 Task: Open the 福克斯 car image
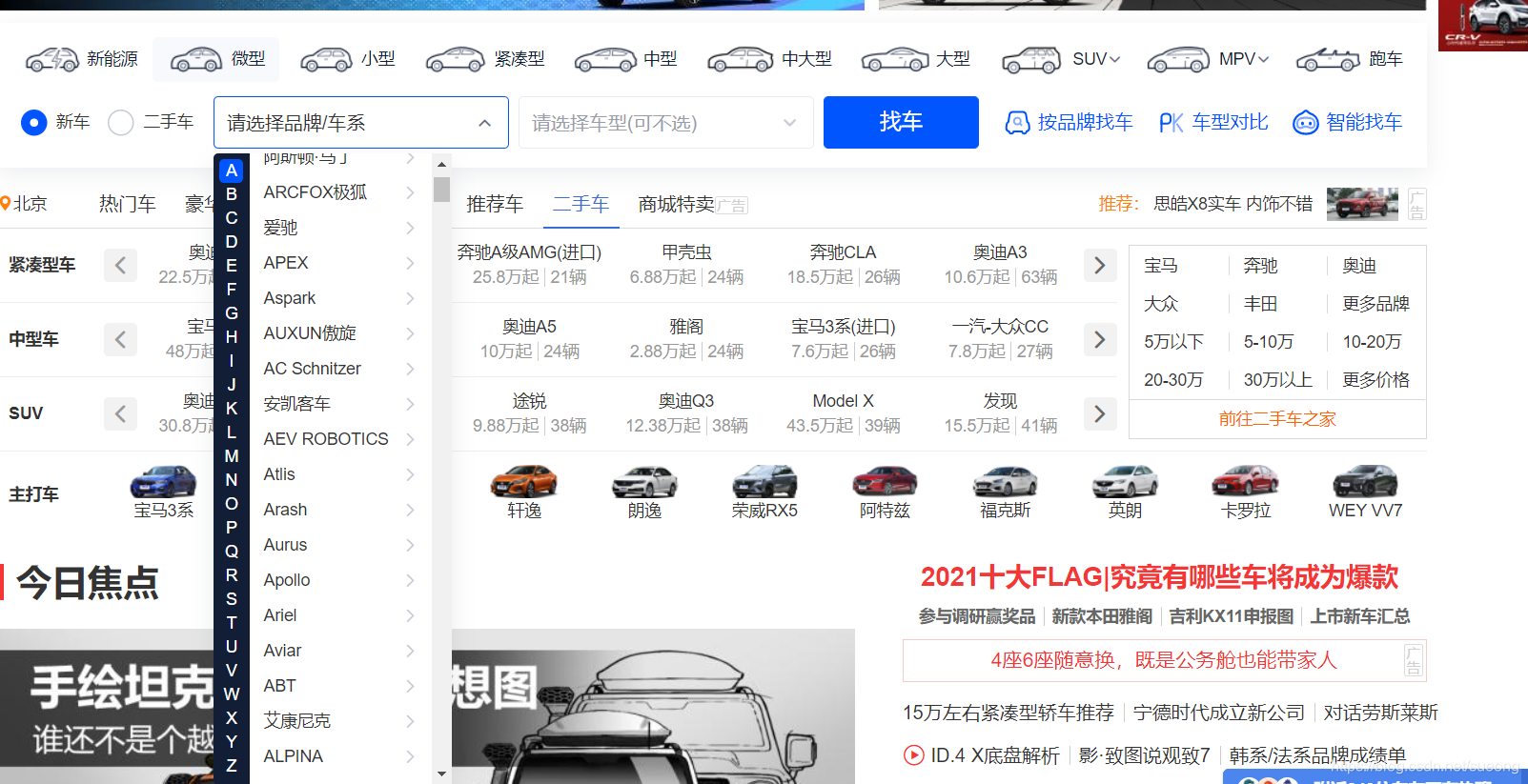click(1005, 482)
